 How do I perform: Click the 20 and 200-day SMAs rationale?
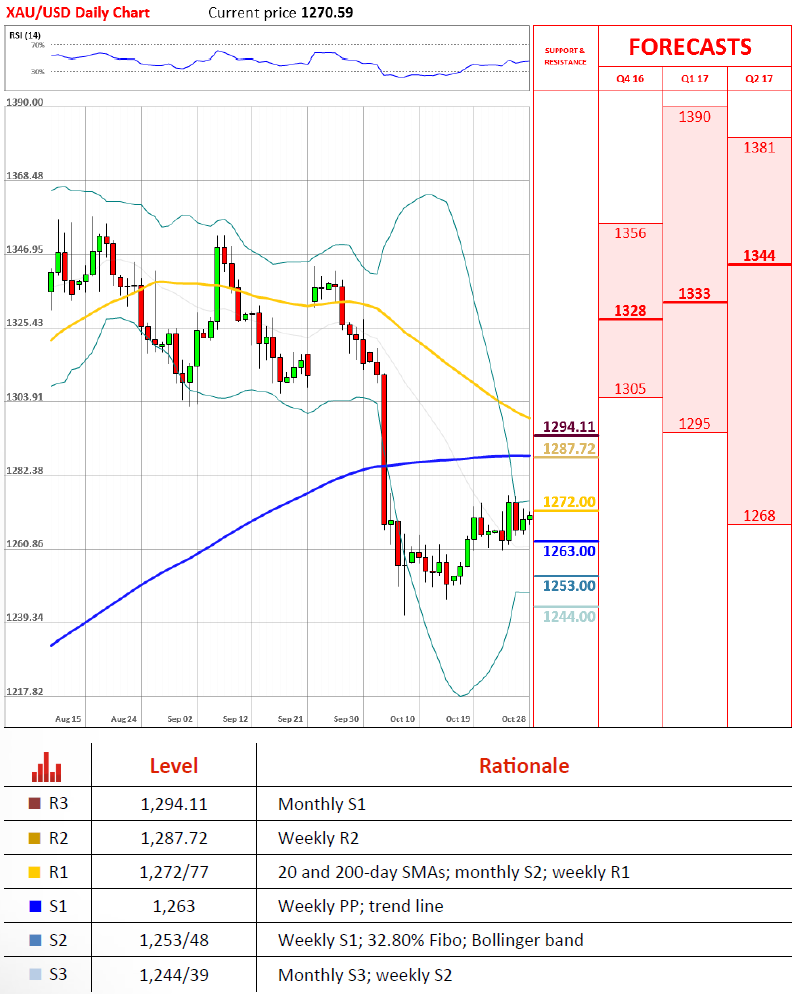coord(454,872)
